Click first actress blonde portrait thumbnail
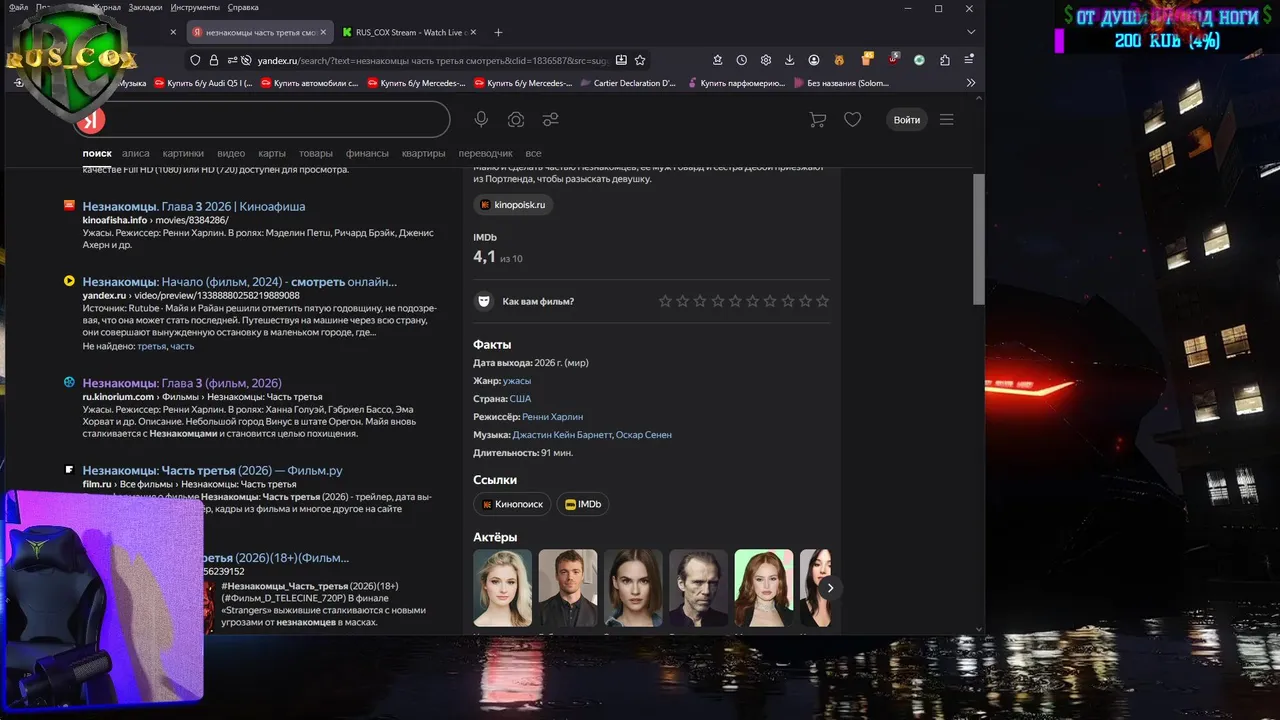Screen dimensions: 1280x720 click(x=502, y=588)
